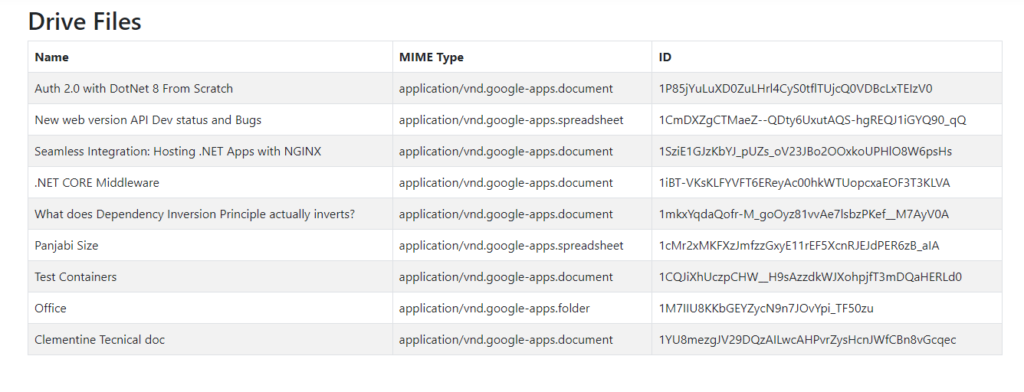Click the ID starting with 1cMr2xMKFXzJ
This screenshot has height=392, width=1024.
(799, 245)
